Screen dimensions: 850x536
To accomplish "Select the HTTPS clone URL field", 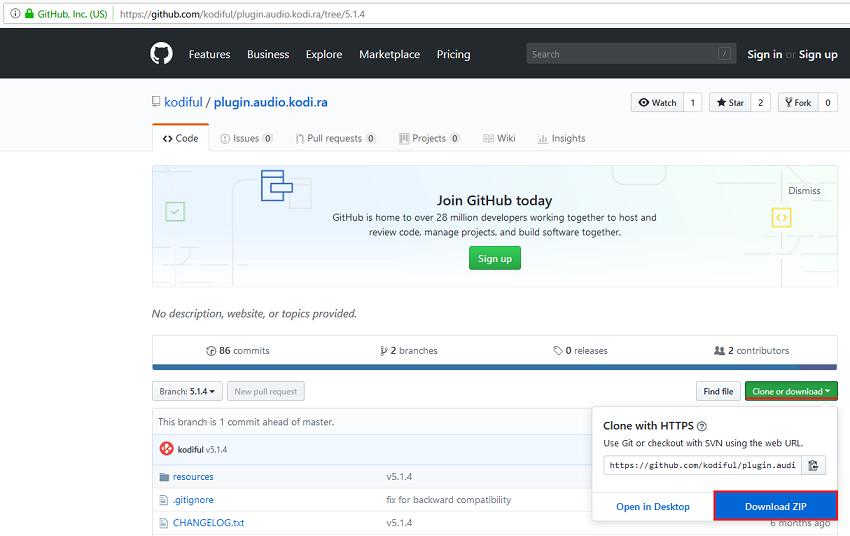I will 702,465.
